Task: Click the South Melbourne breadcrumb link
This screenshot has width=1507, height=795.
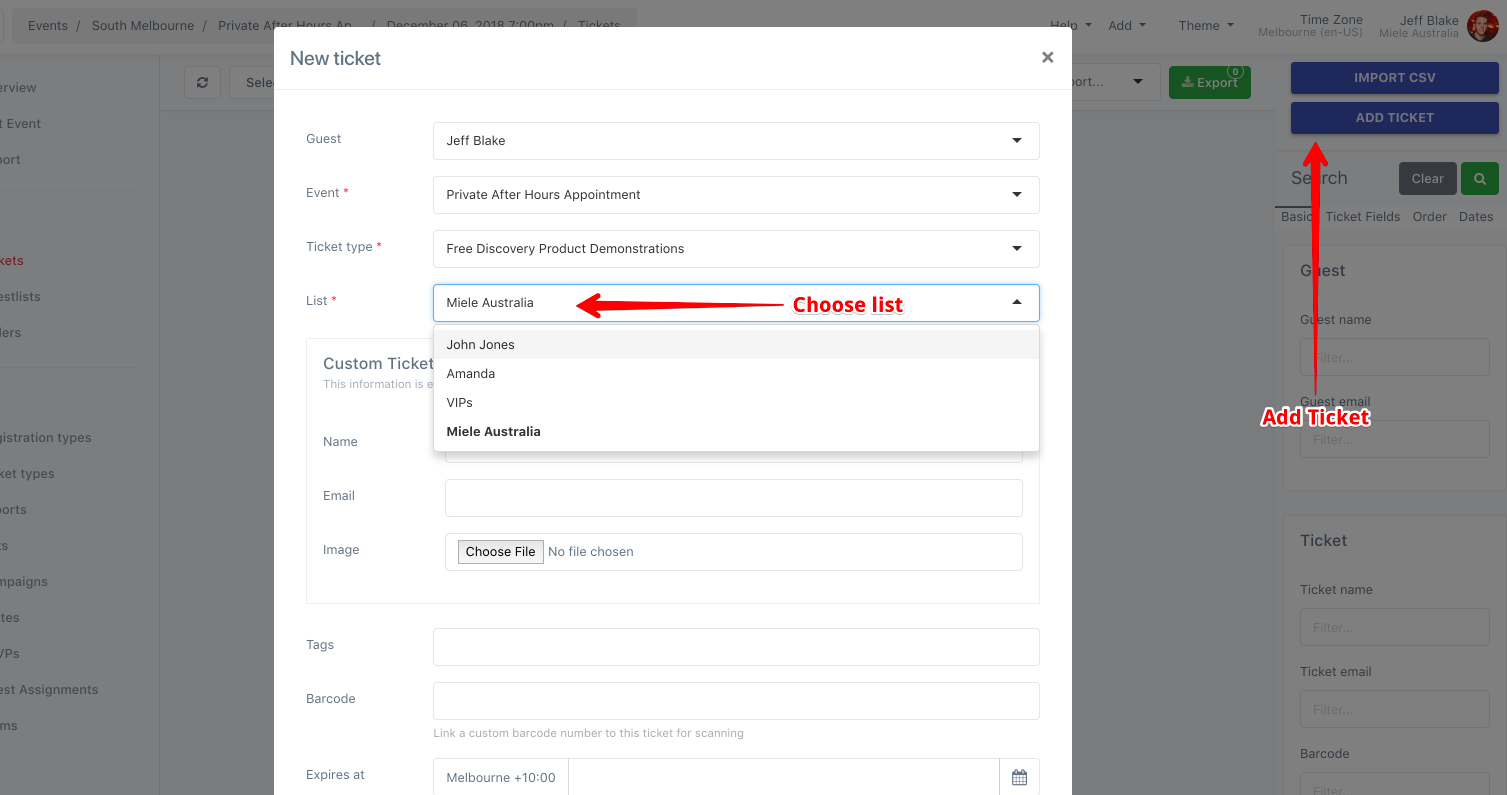Action: pos(143,25)
